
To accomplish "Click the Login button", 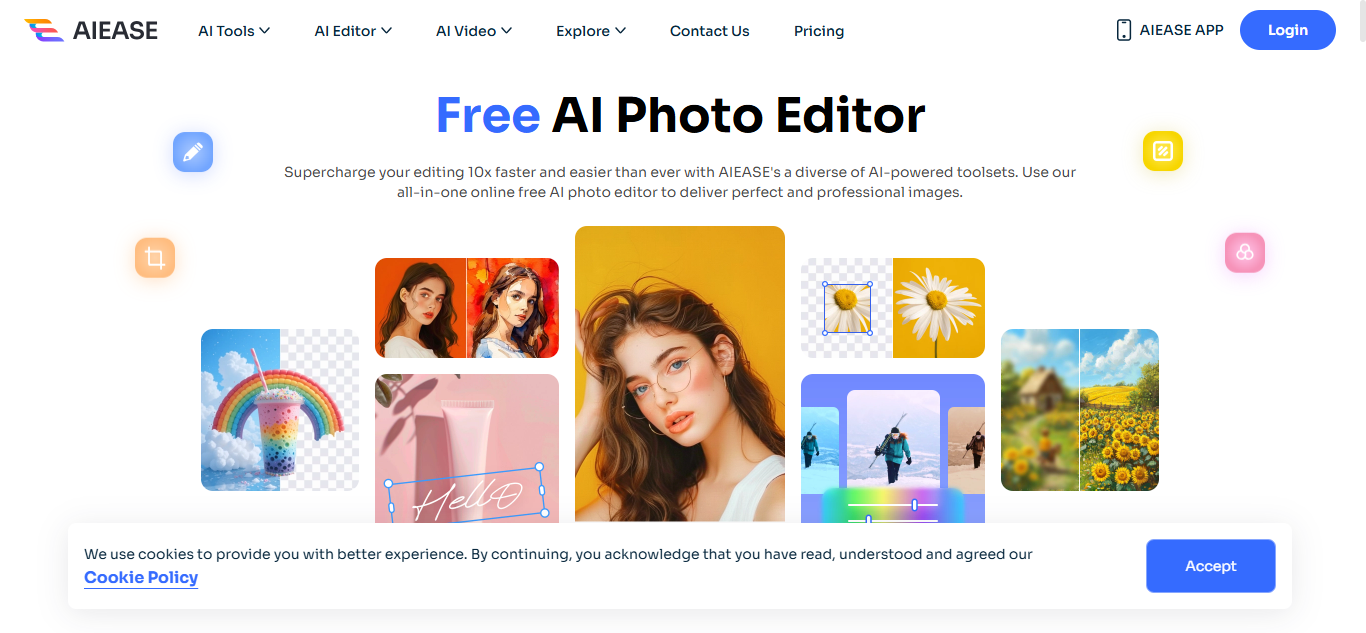I will coord(1288,30).
